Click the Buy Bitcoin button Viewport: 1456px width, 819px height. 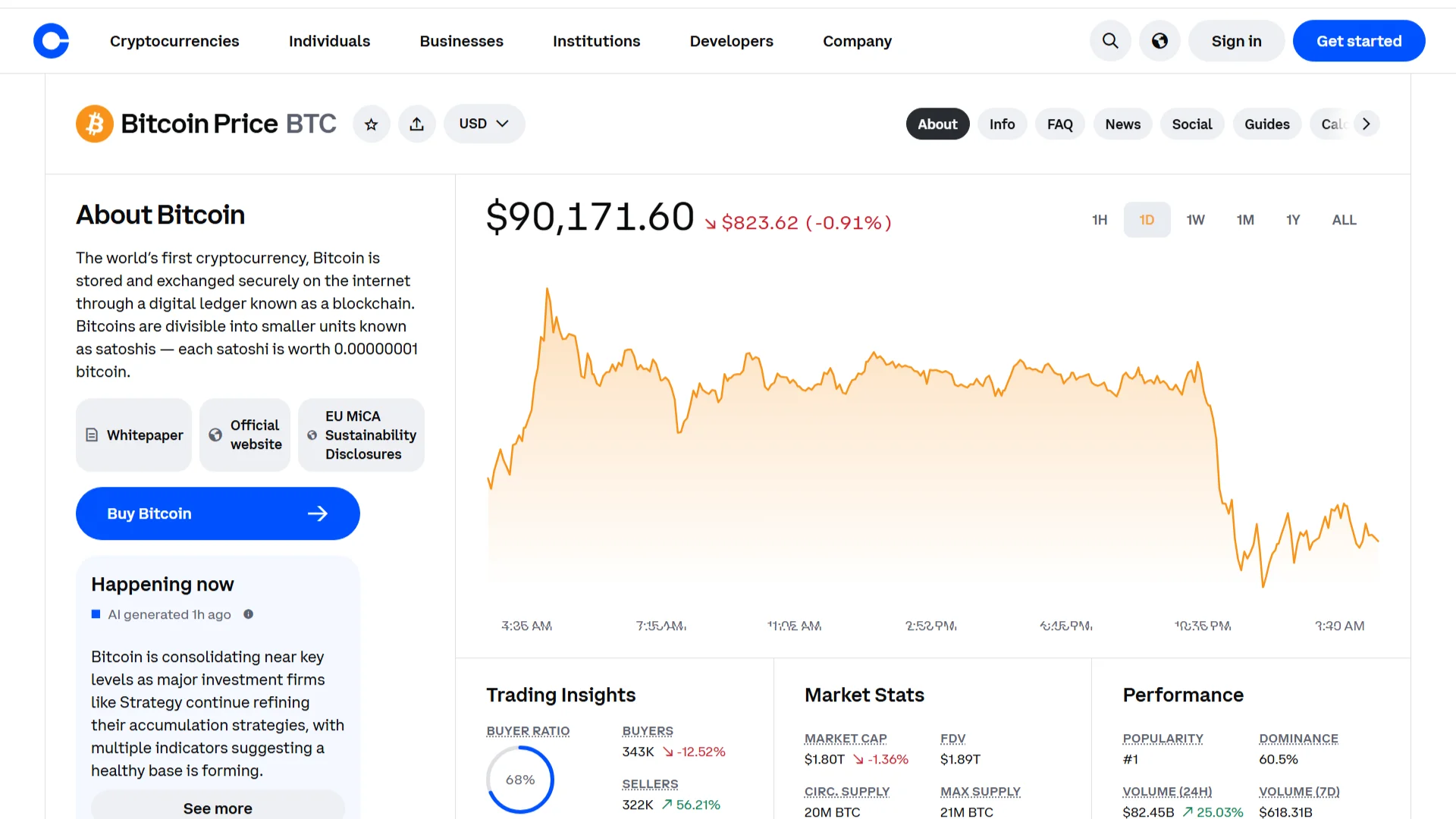(218, 513)
